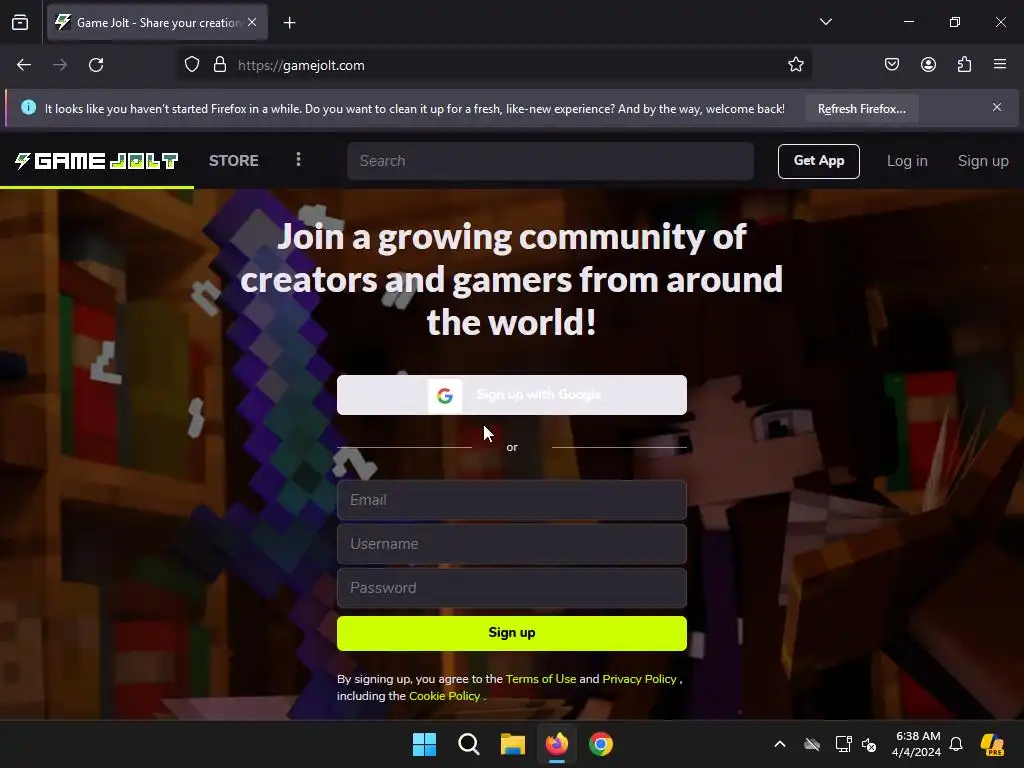
Task: Open the Sign up link in header
Action: click(x=983, y=161)
